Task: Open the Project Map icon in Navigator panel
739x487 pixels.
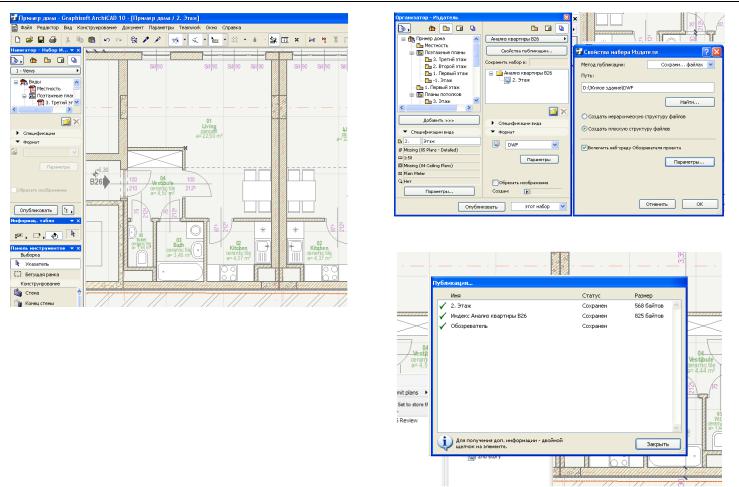Action: pyautogui.click(x=33, y=60)
